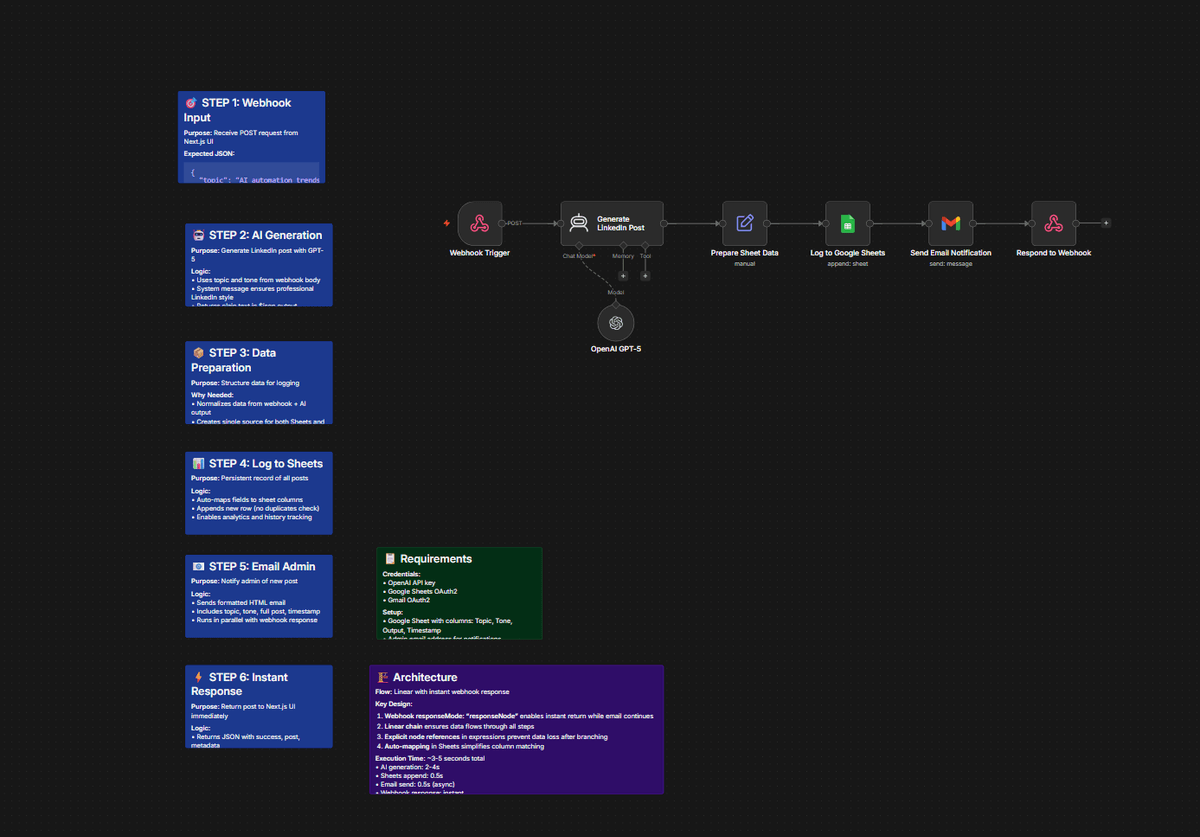Screen dimensions: 1200x837
Task: Click the 'OpenAI GPT-5' node label
Action: pos(616,349)
